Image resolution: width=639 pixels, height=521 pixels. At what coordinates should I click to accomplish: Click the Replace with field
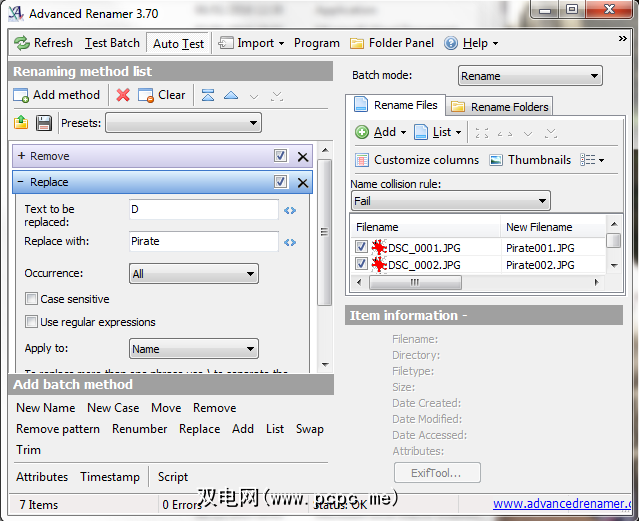click(204, 241)
